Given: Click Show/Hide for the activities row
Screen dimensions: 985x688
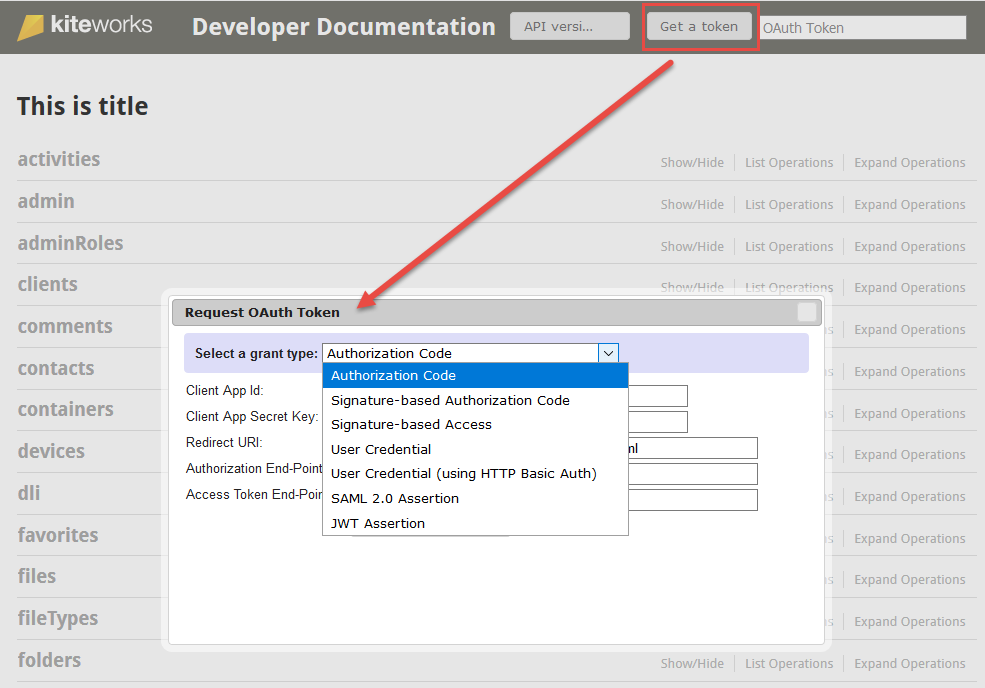Looking at the screenshot, I should [692, 163].
